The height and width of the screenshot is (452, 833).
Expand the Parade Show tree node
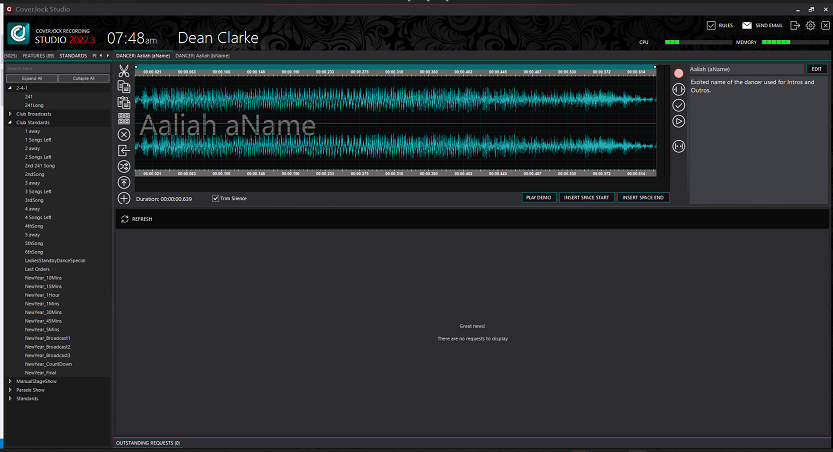click(x=10, y=390)
